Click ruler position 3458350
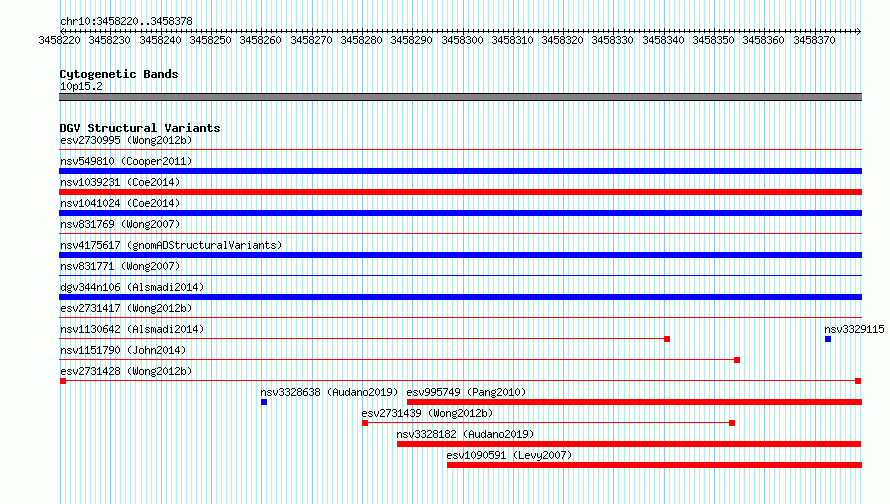890x504 pixels. point(713,40)
